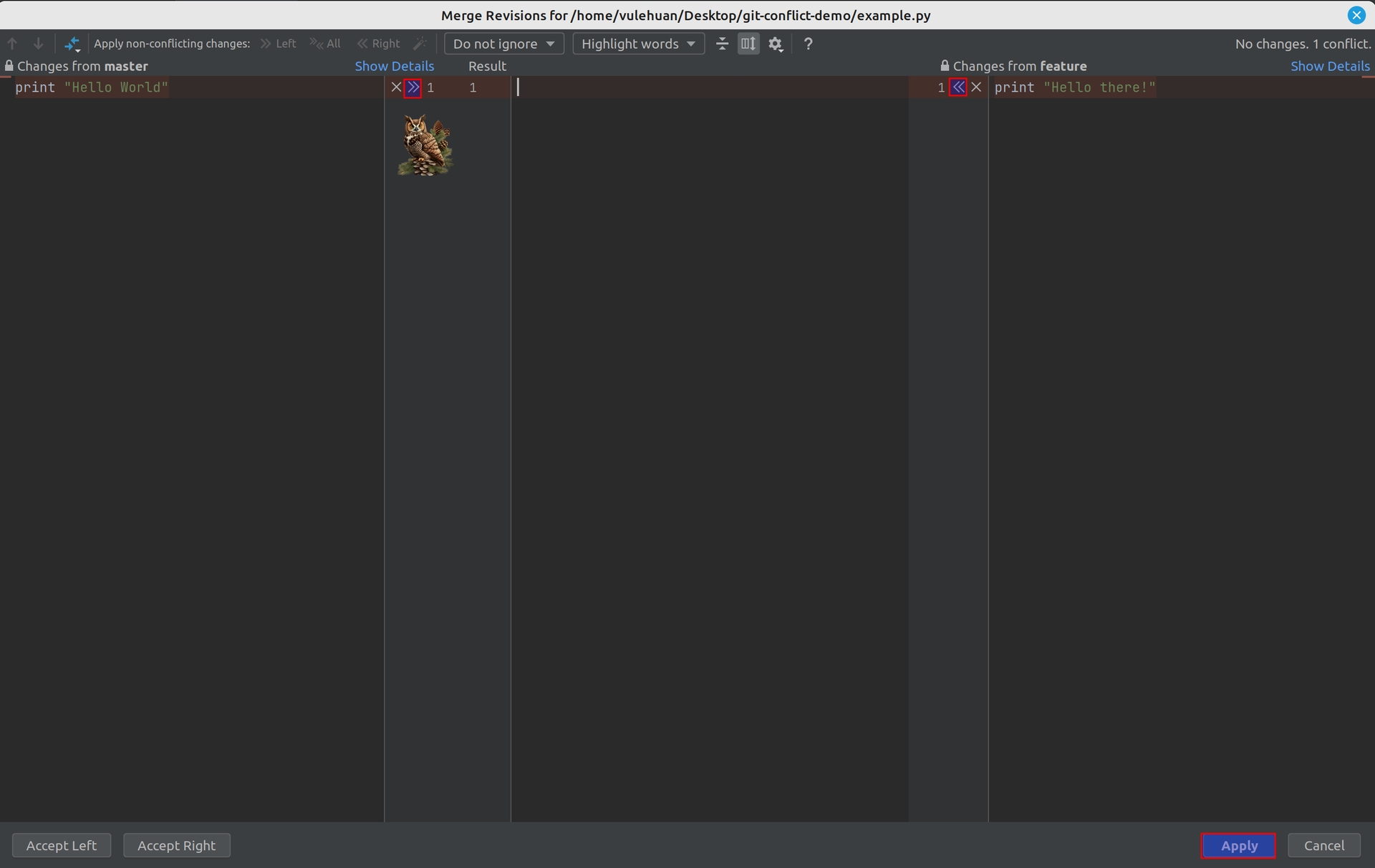Open the help question mark icon

point(808,44)
